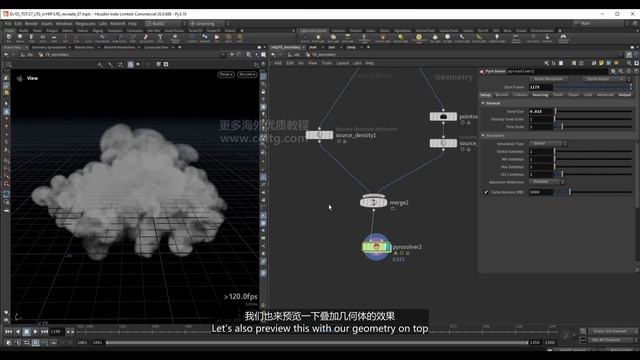Click the merge2 node
640x360 pixels.
[x=373, y=202]
